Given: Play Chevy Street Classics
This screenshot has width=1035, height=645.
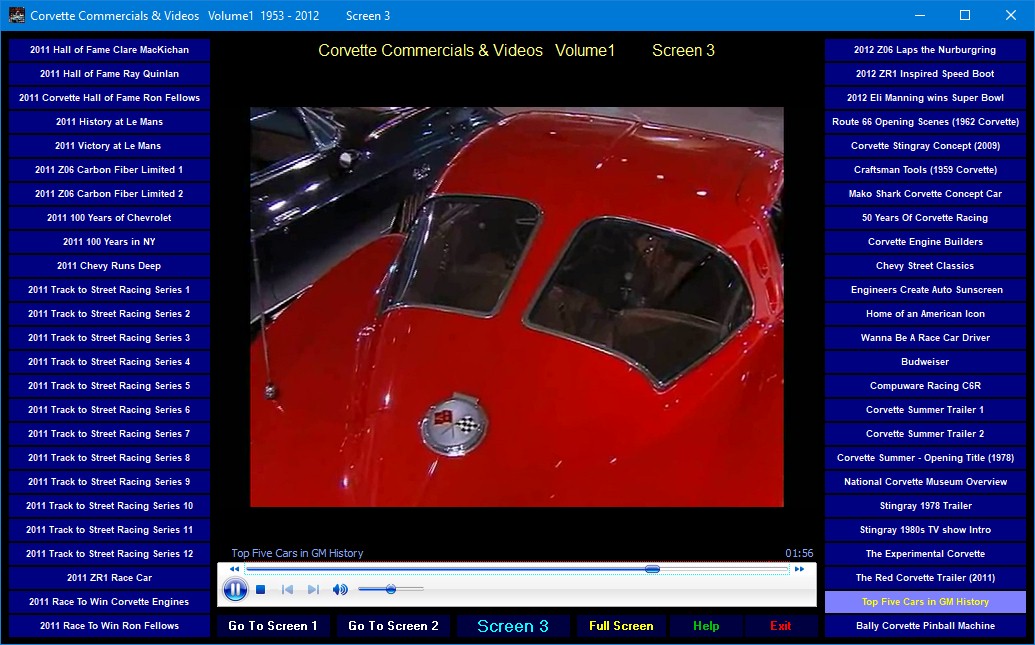Looking at the screenshot, I should point(925,266).
